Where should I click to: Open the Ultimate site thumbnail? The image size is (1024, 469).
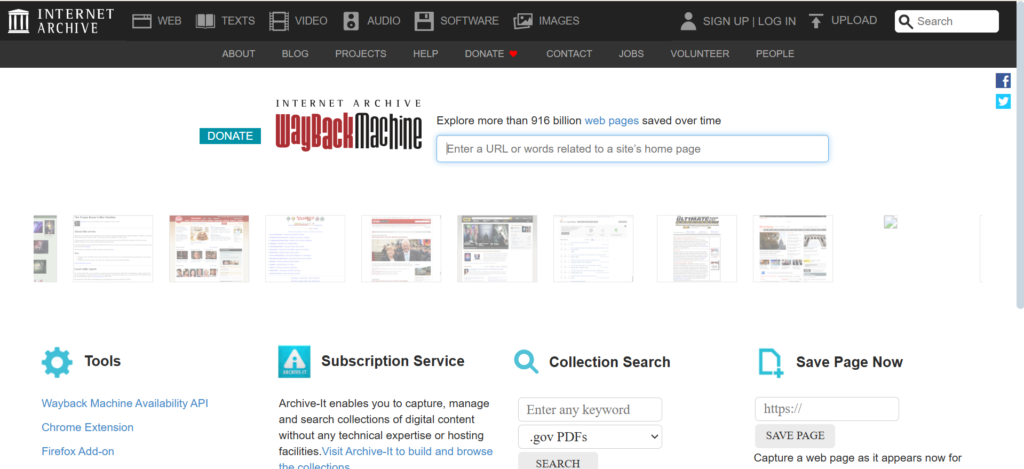click(696, 248)
